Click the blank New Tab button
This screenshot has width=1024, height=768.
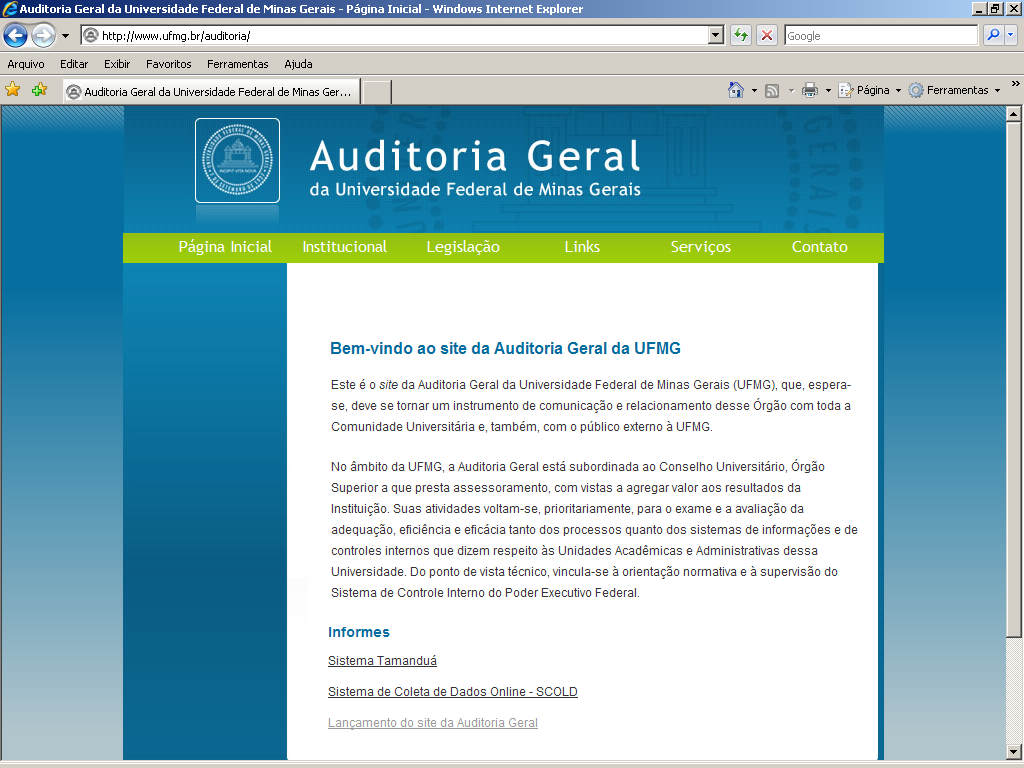coord(377,92)
